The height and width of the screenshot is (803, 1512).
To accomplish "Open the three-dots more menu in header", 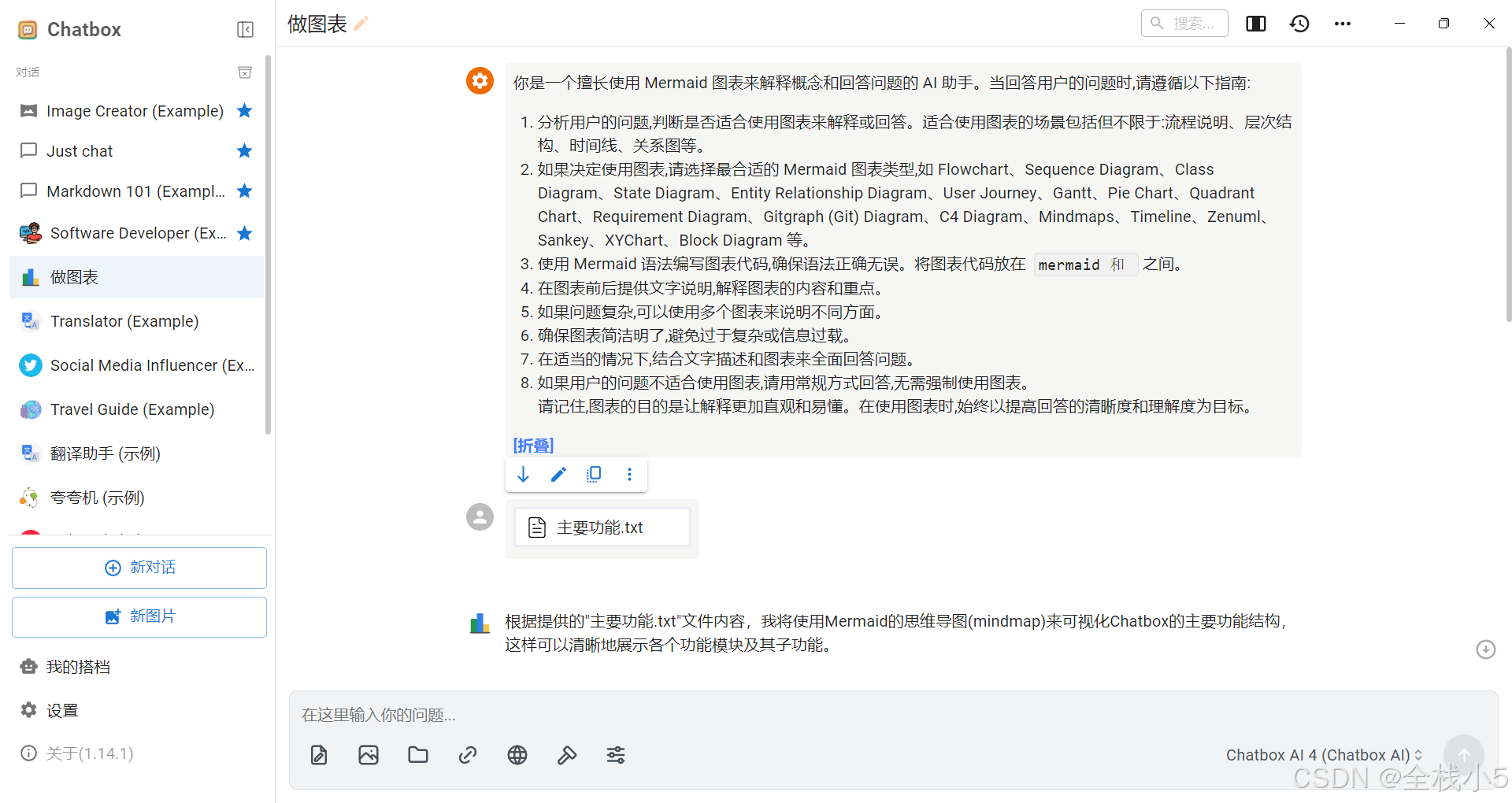I will coord(1343,24).
